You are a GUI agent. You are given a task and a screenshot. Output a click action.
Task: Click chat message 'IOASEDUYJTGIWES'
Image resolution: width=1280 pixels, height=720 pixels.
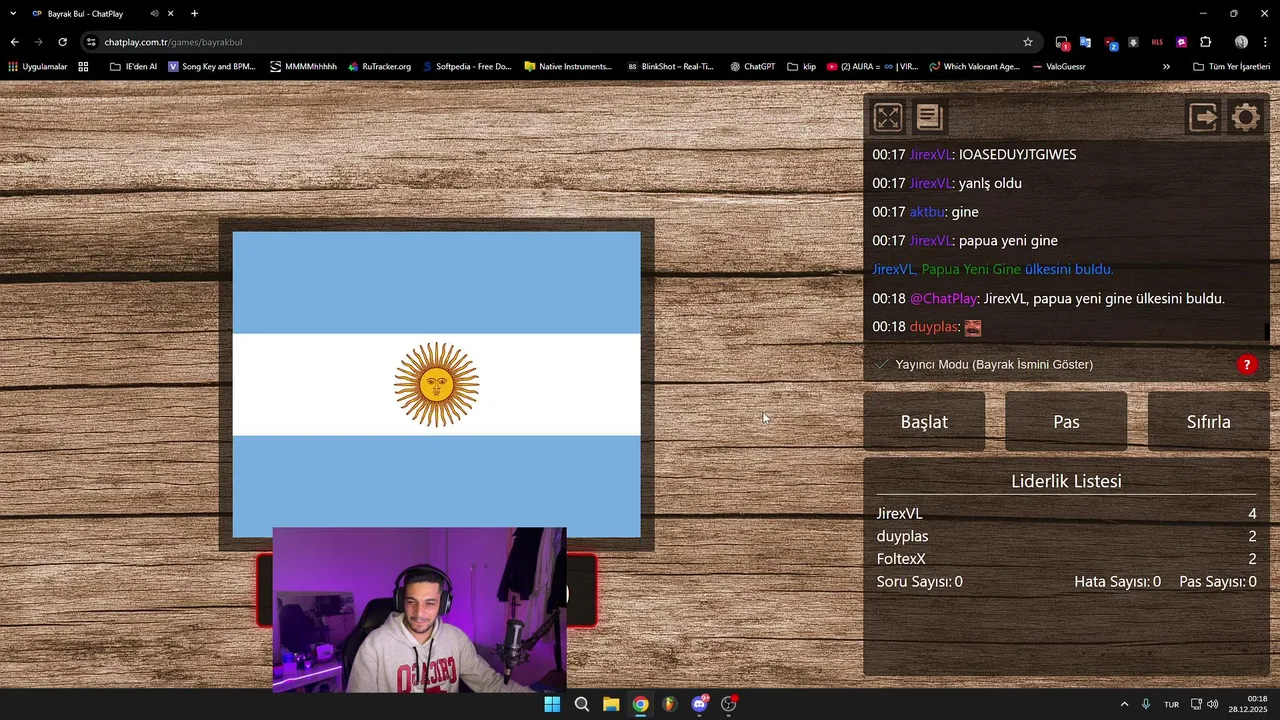1017,155
